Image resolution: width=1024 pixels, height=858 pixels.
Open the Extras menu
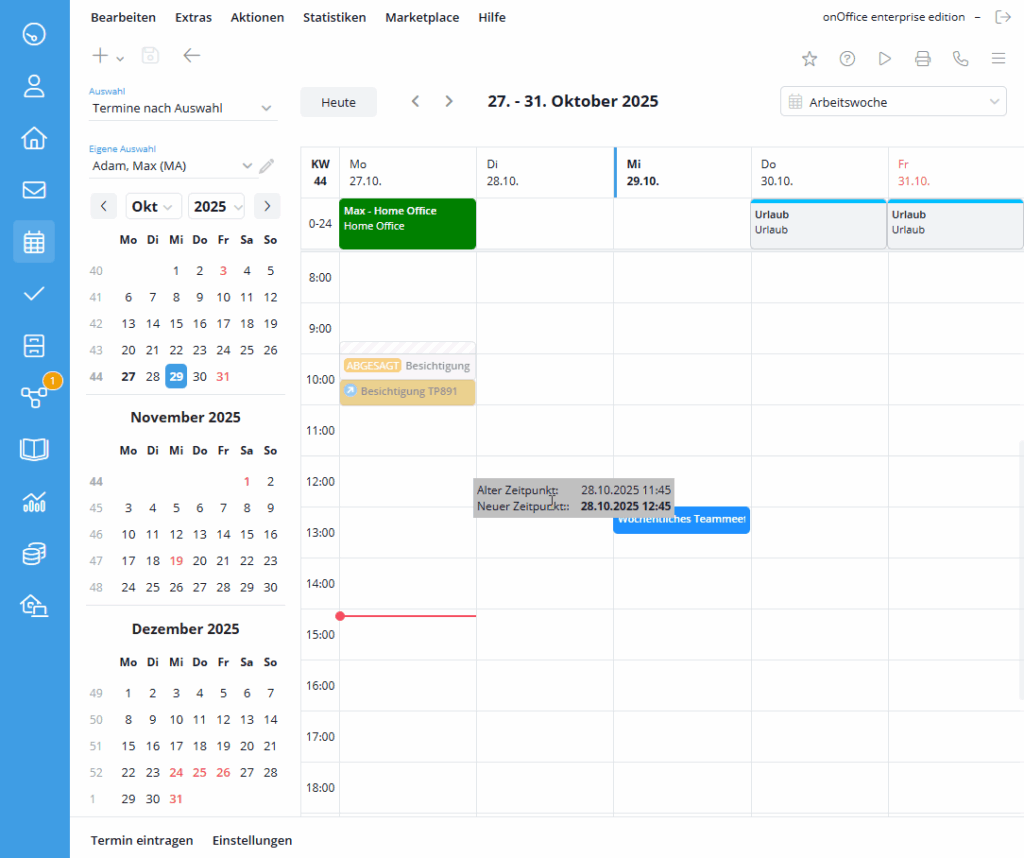pyautogui.click(x=193, y=17)
